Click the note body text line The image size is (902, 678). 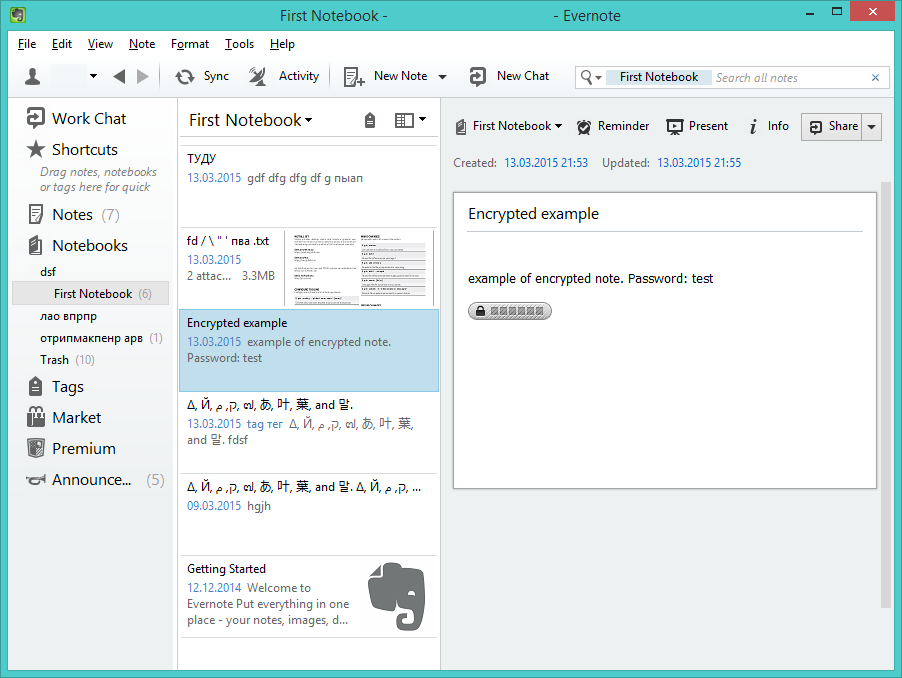590,279
